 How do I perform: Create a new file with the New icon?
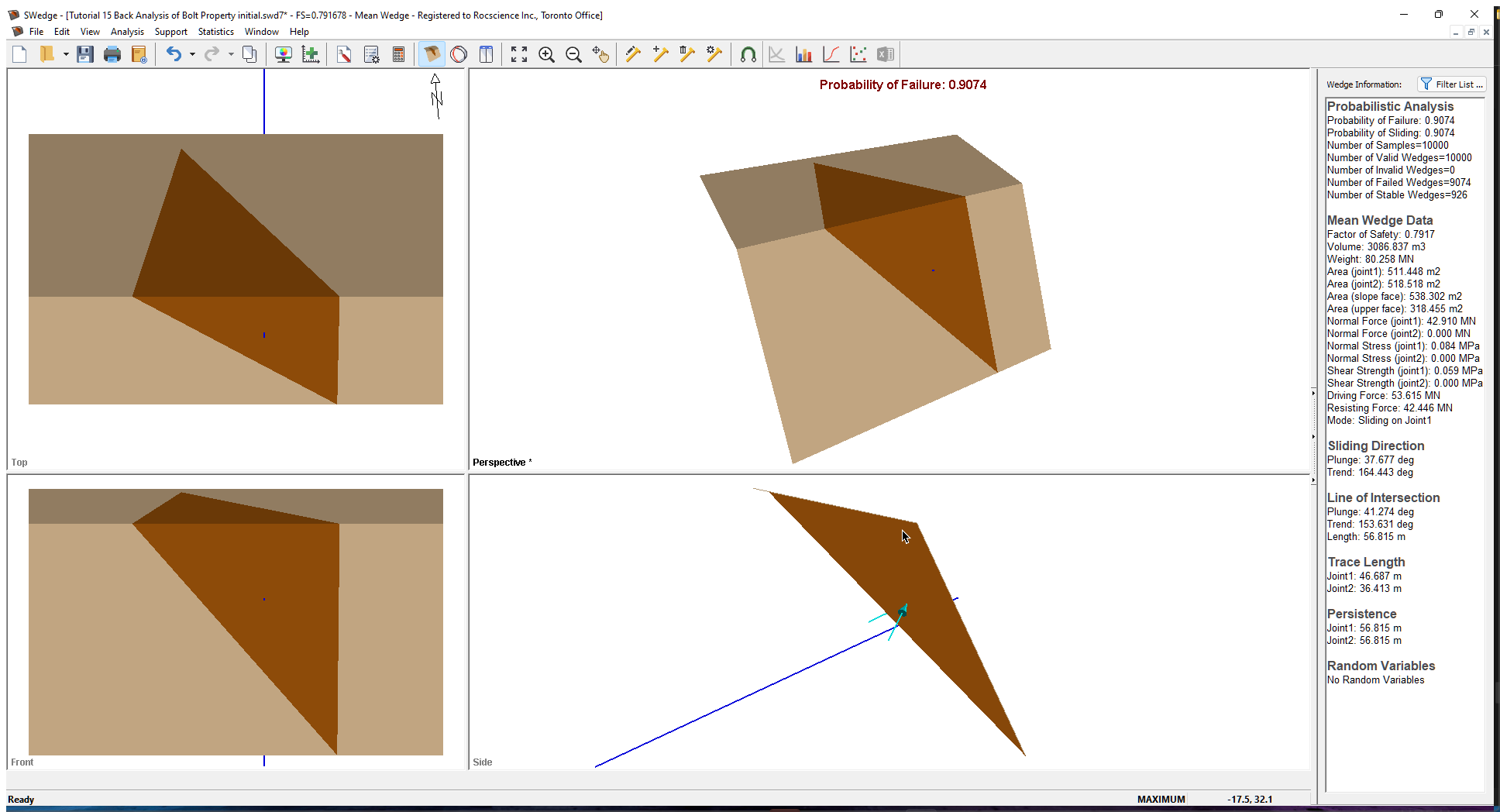click(20, 54)
